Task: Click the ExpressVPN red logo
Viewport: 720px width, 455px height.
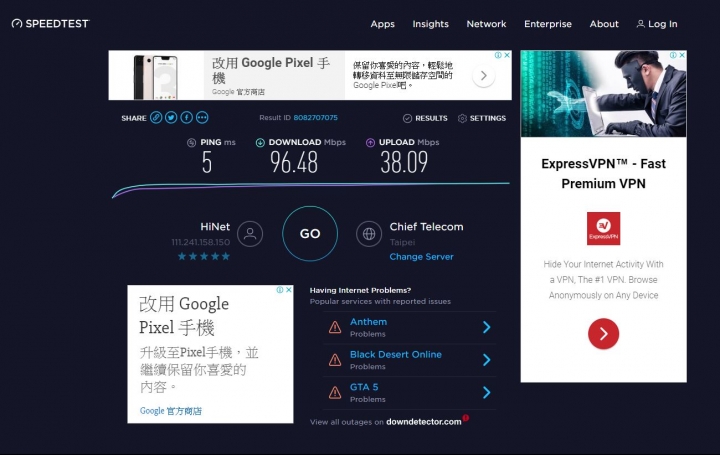Action: coord(603,228)
